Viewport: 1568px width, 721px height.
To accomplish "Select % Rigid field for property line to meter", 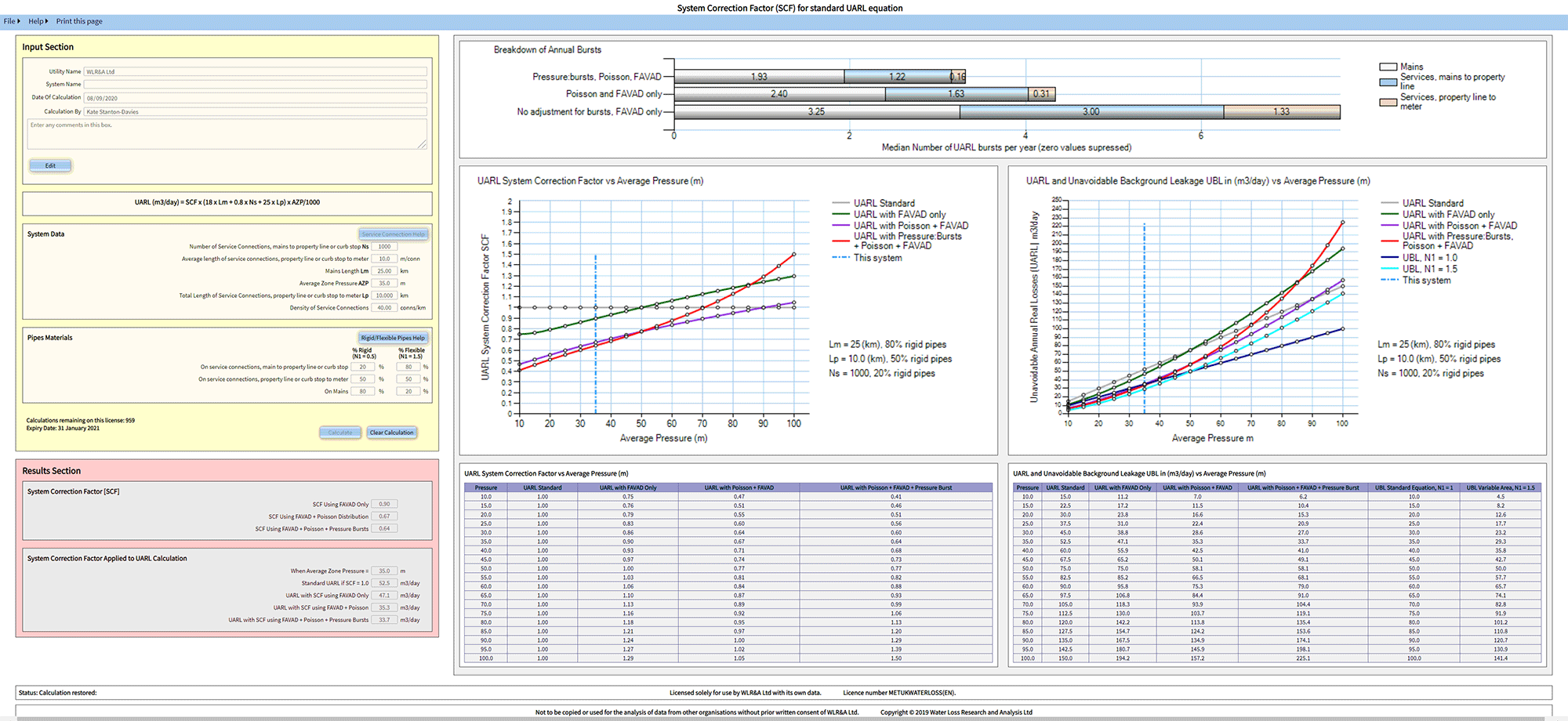I will [x=363, y=379].
